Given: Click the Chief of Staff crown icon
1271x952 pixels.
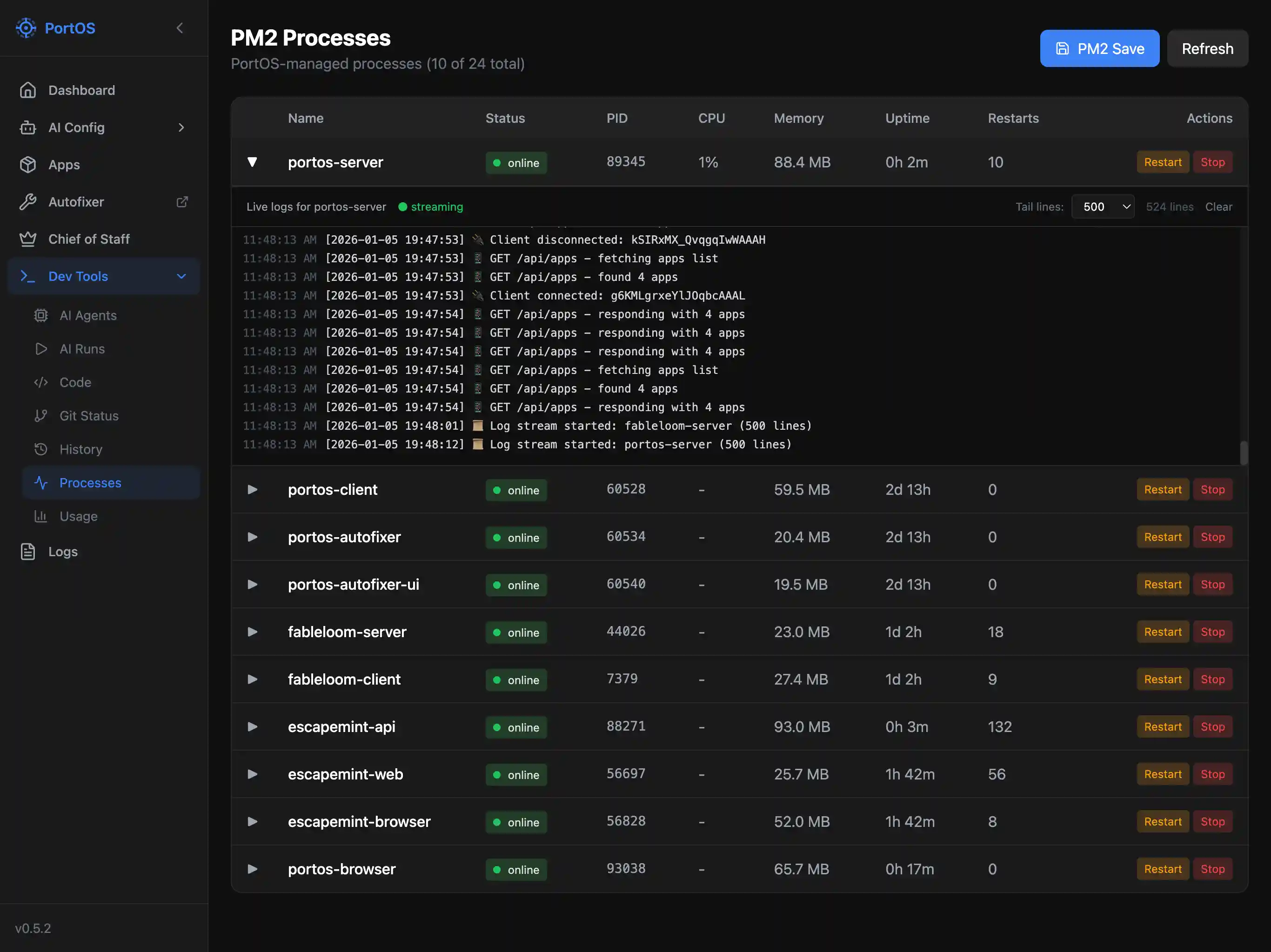Looking at the screenshot, I should 28,239.
